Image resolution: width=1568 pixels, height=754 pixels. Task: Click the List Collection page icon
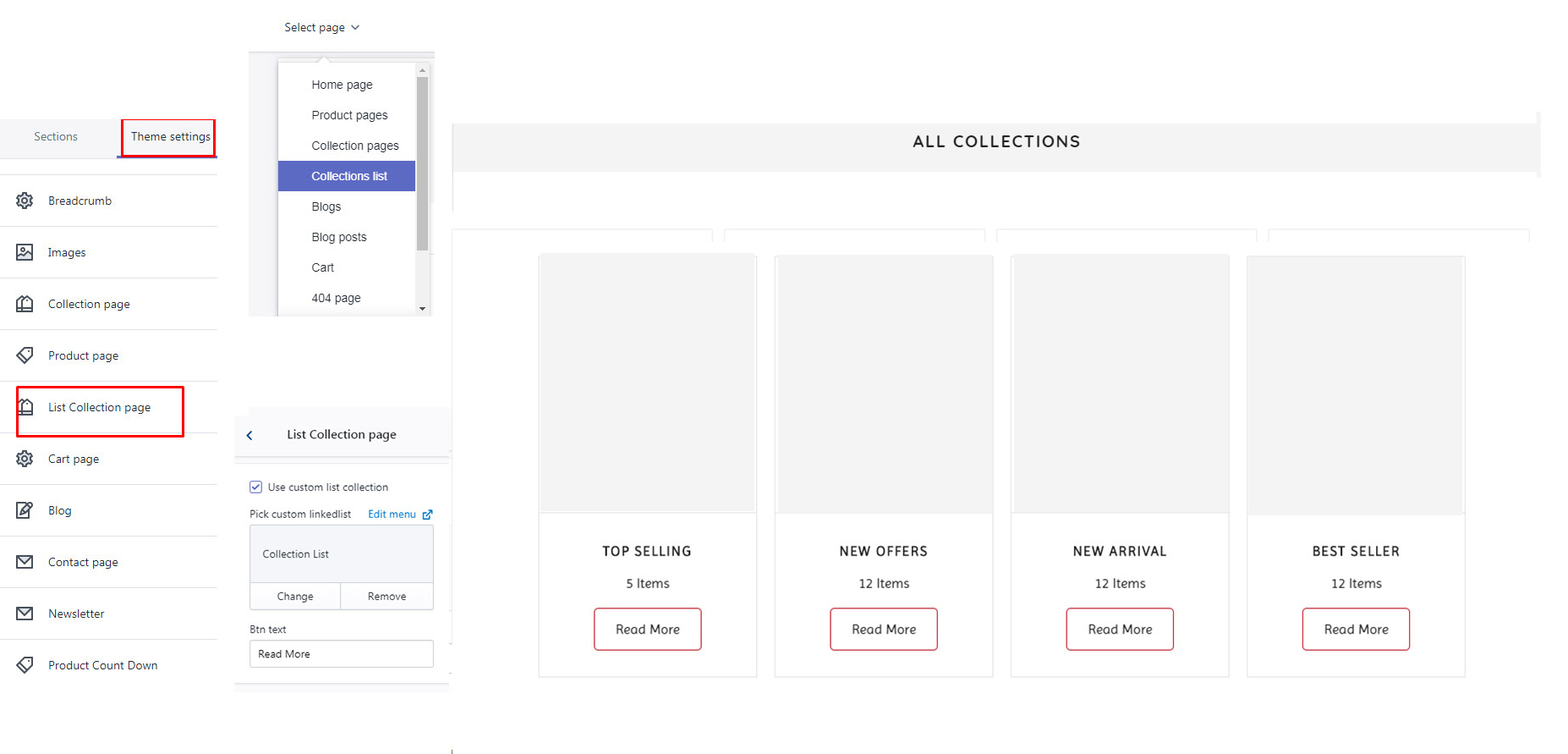pos(25,407)
